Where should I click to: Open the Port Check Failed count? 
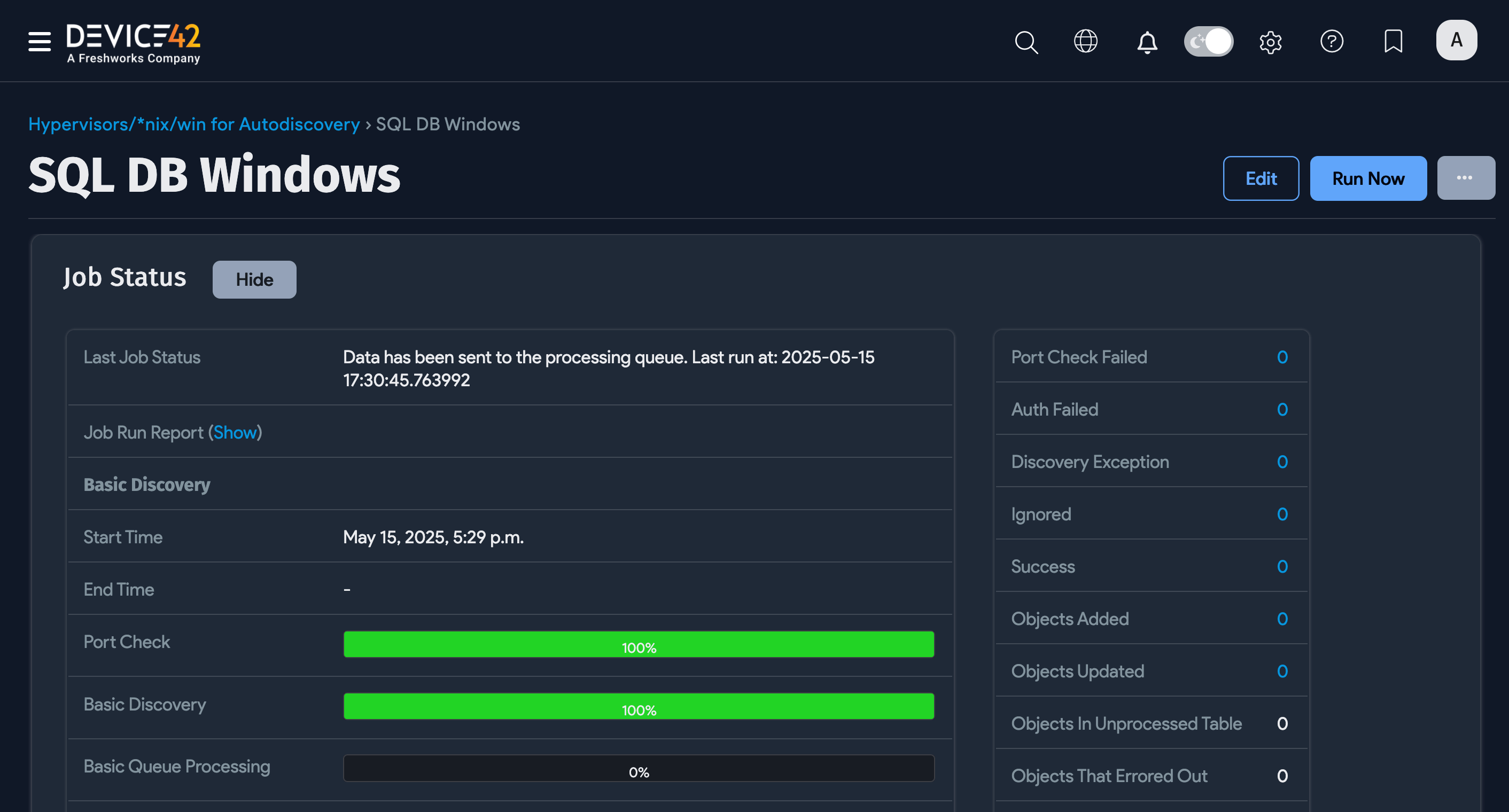pos(1282,357)
